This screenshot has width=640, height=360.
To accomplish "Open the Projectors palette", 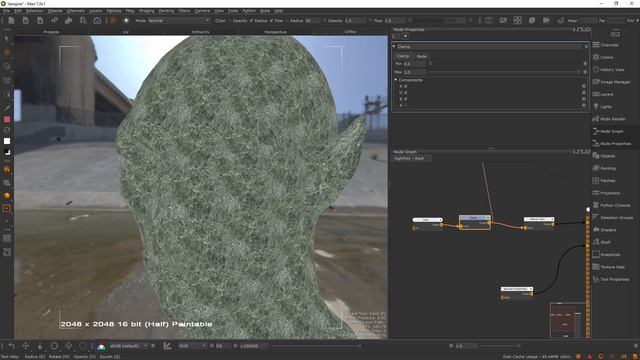I will [x=607, y=193].
